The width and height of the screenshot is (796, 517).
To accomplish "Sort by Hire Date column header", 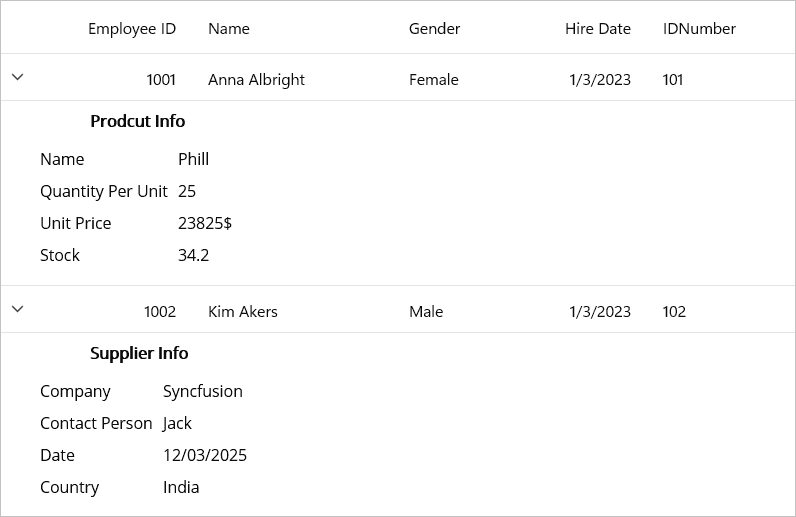I will 597,28.
